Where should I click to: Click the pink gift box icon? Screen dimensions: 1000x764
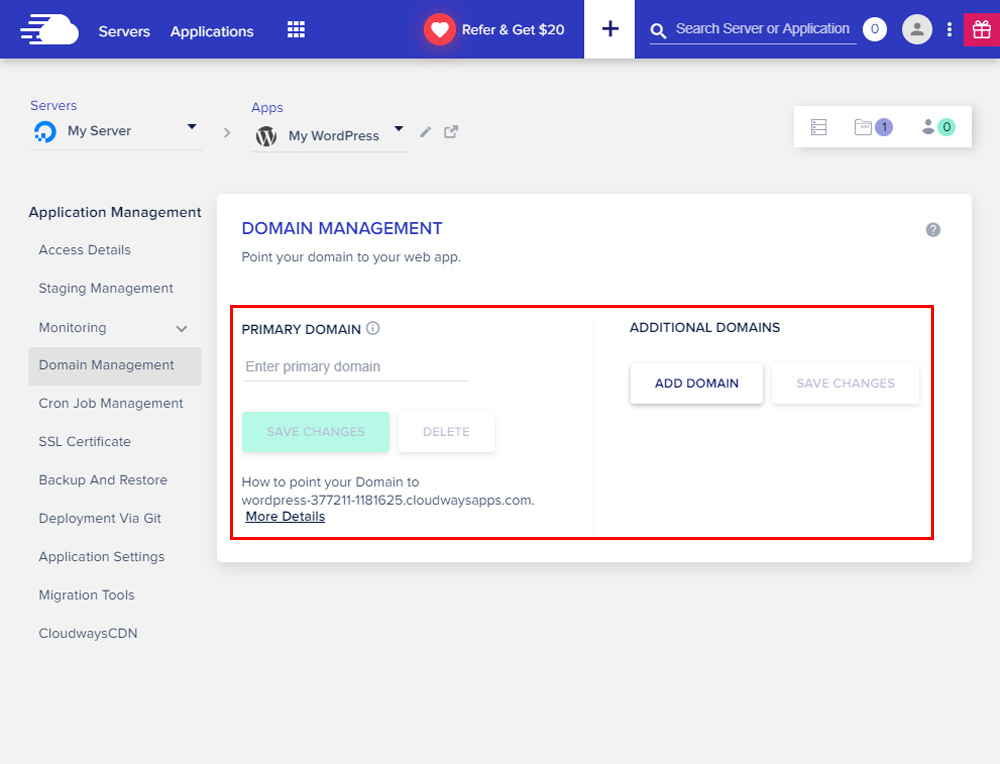pyautogui.click(x=982, y=29)
